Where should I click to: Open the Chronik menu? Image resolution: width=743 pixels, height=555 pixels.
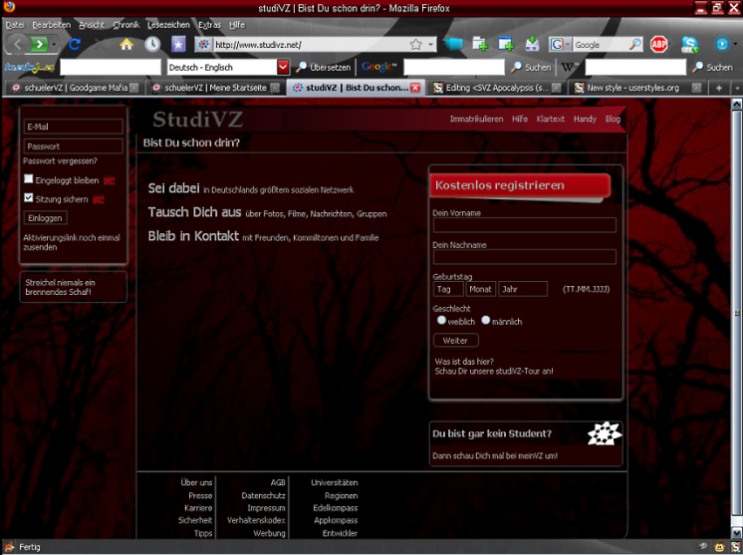(x=126, y=25)
